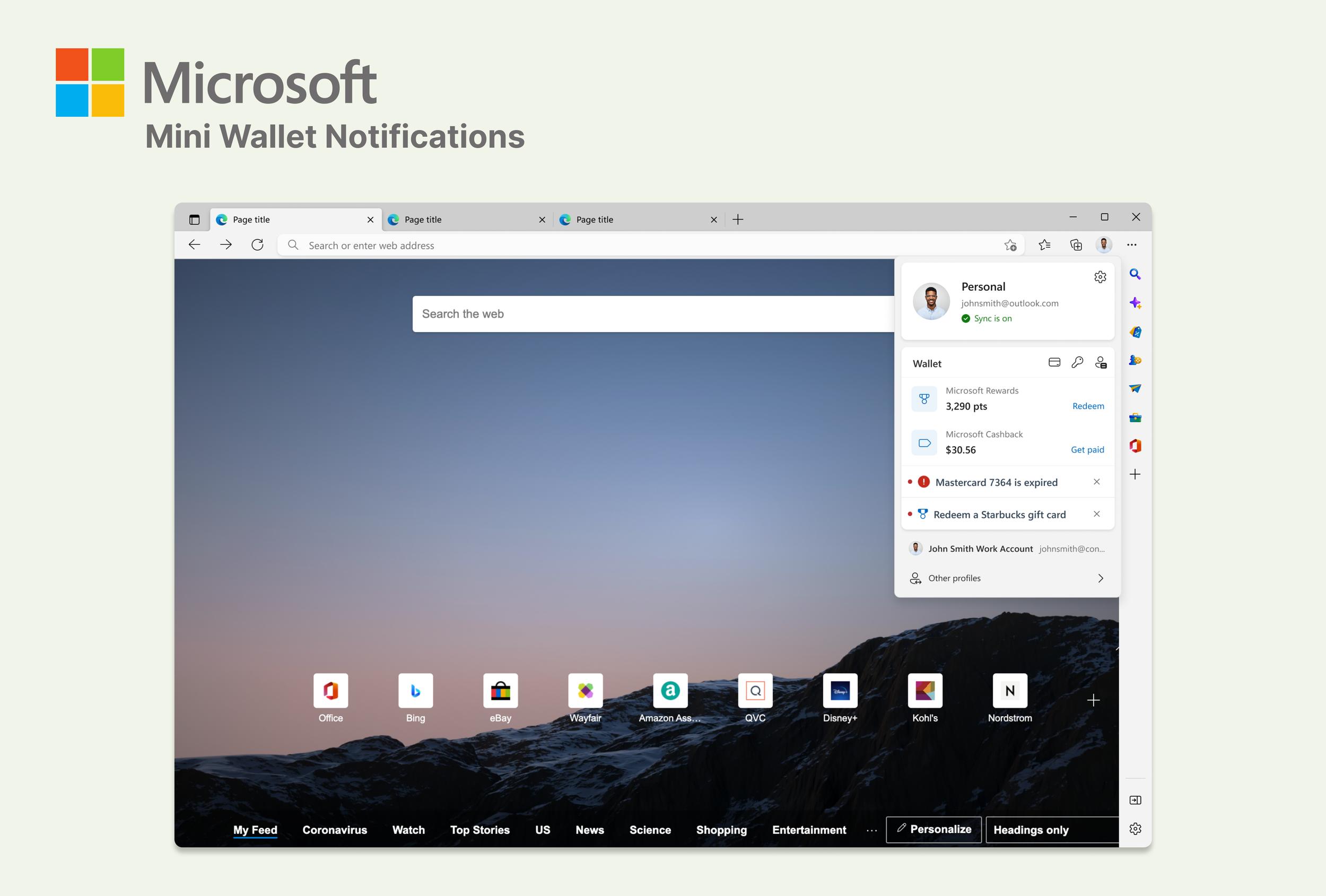Refresh the current page
Image resolution: width=1326 pixels, height=896 pixels.
point(257,245)
